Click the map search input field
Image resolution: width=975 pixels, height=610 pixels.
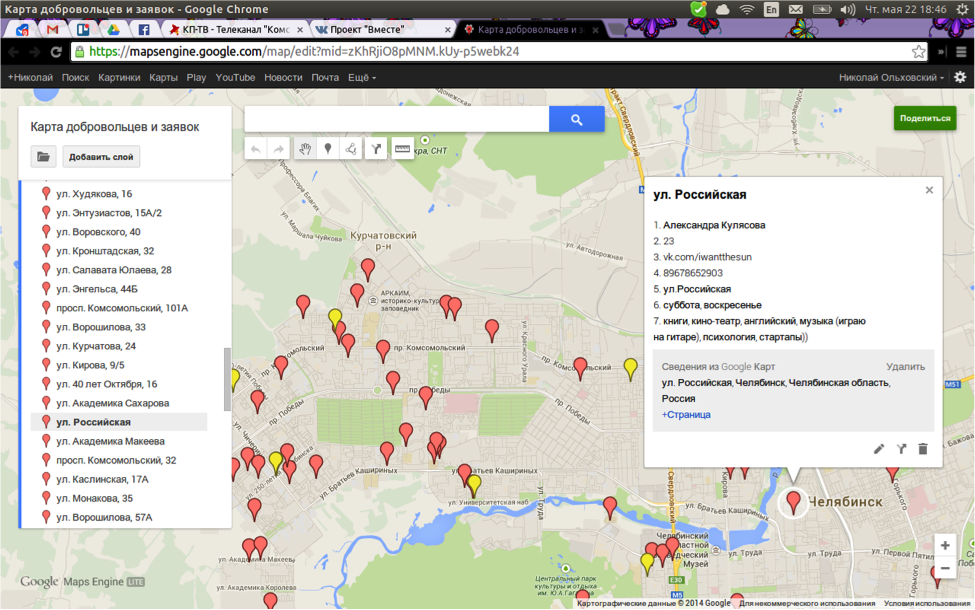pyautogui.click(x=397, y=119)
